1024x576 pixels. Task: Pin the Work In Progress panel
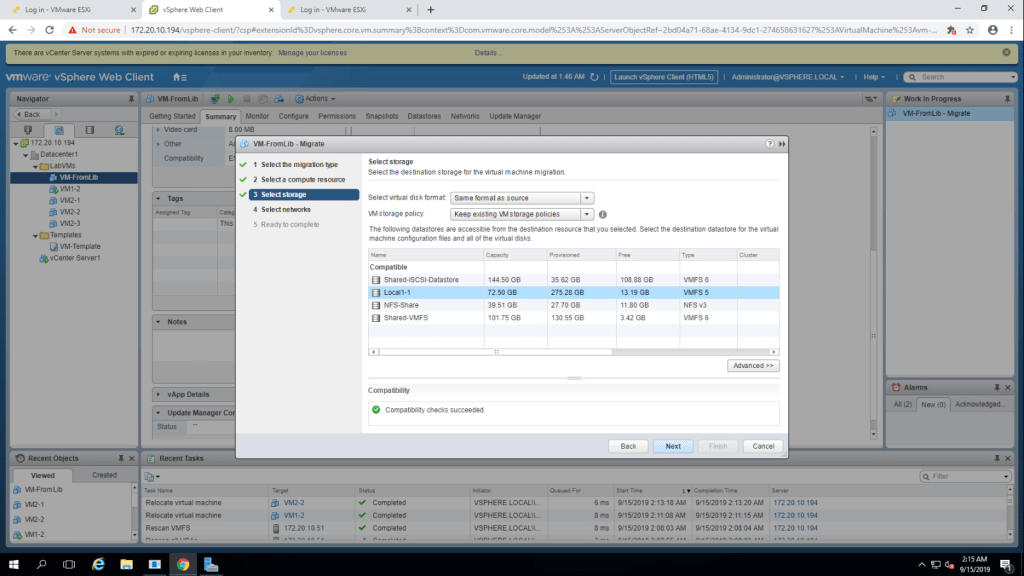(1010, 98)
